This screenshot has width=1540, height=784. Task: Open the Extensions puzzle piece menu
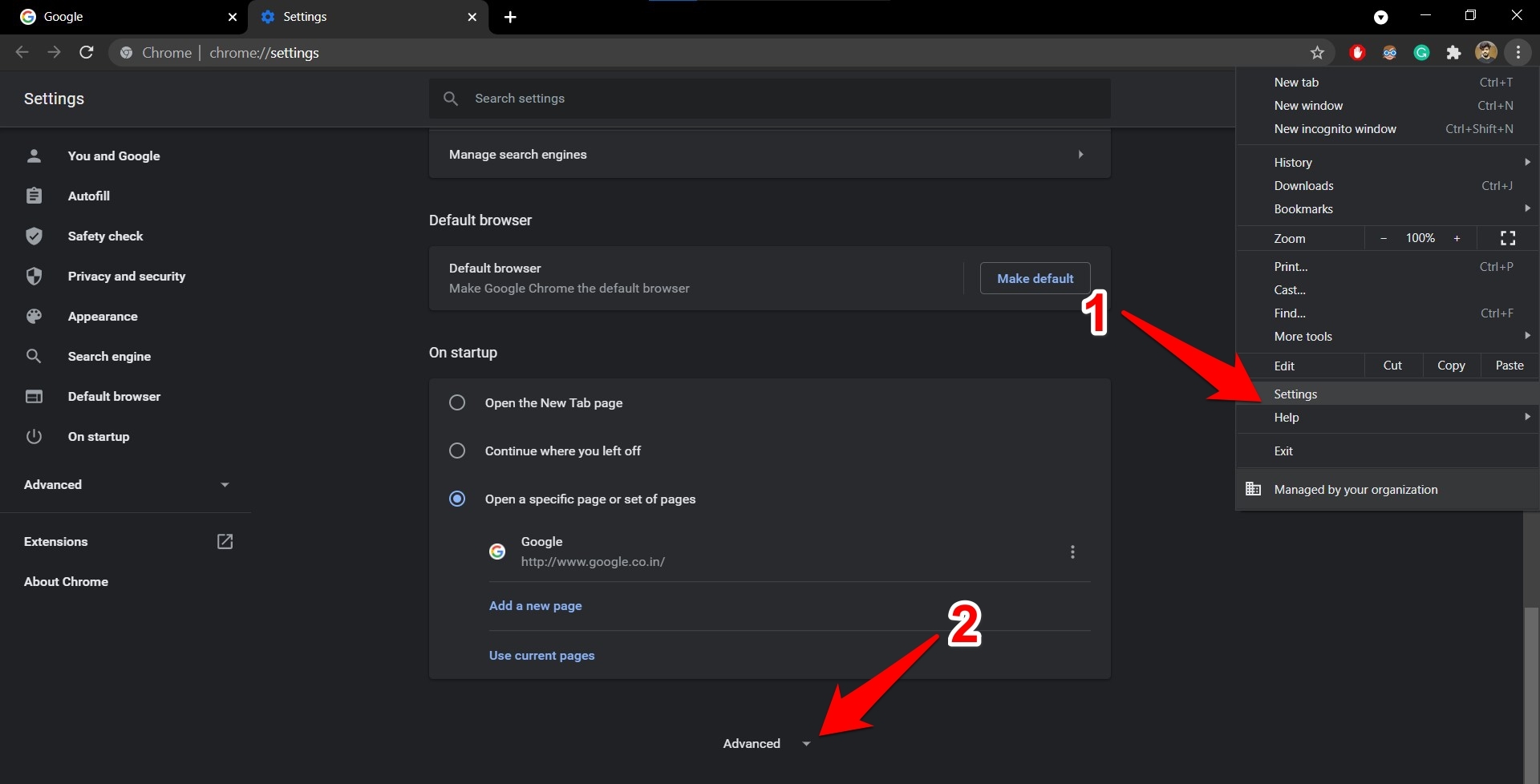click(1454, 53)
